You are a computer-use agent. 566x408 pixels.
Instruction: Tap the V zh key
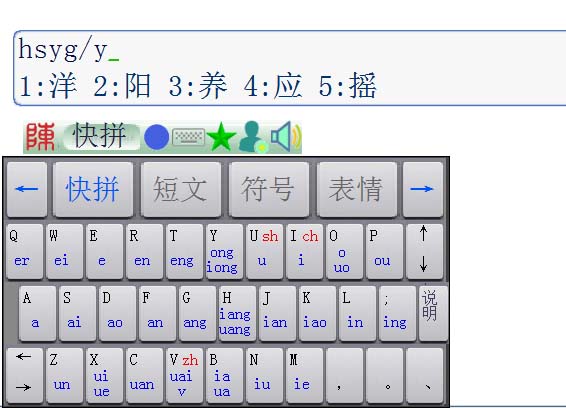pyautogui.click(x=184, y=376)
